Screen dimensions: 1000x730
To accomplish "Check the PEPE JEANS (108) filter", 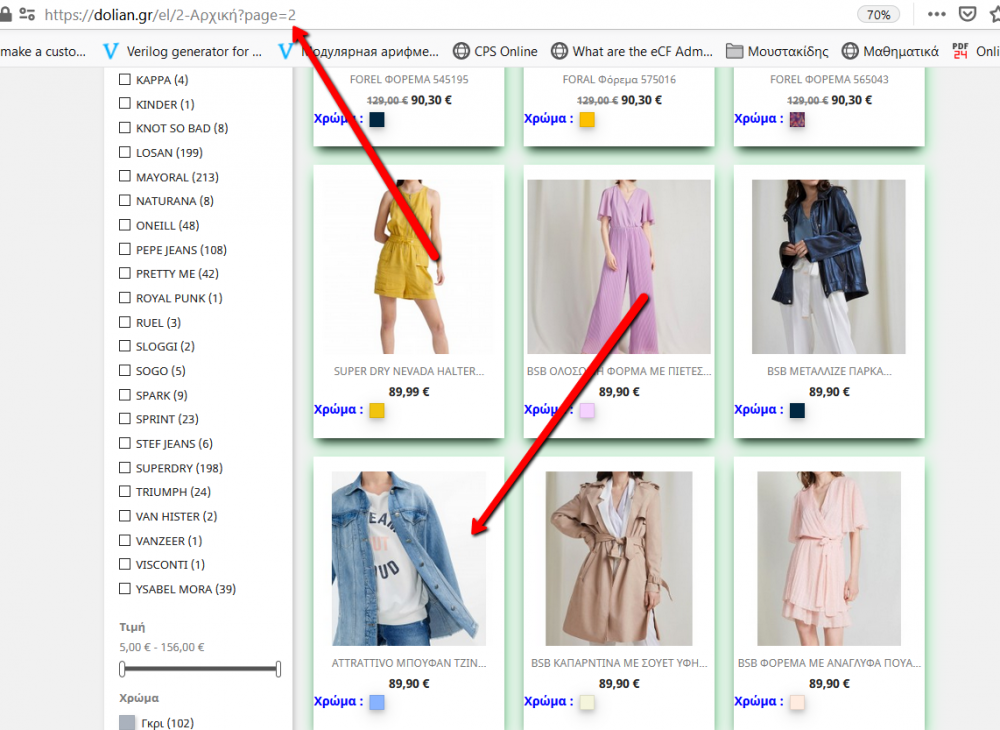I will (x=125, y=249).
